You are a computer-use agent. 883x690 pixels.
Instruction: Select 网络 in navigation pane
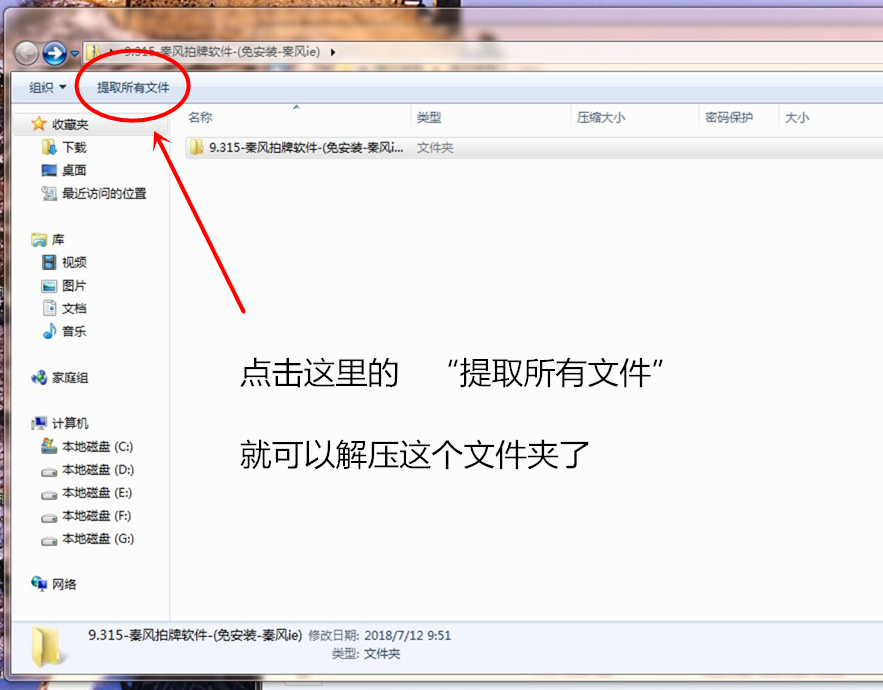click(x=63, y=583)
